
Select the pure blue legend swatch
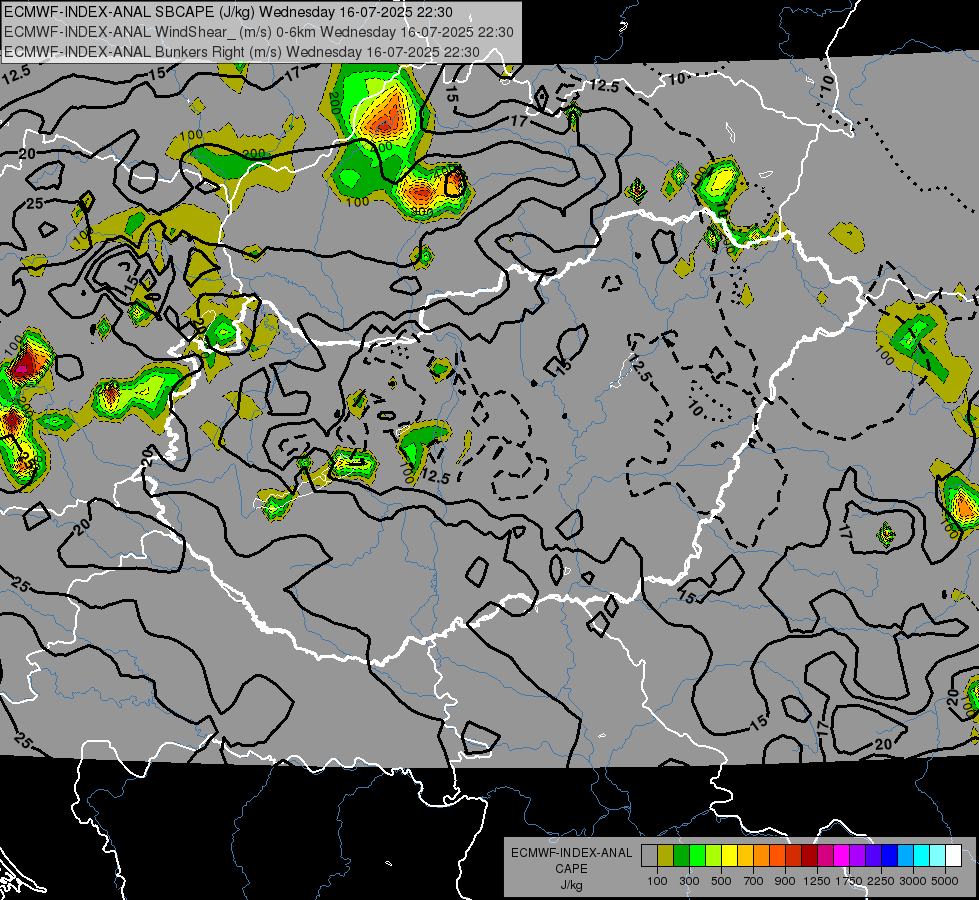click(x=889, y=855)
